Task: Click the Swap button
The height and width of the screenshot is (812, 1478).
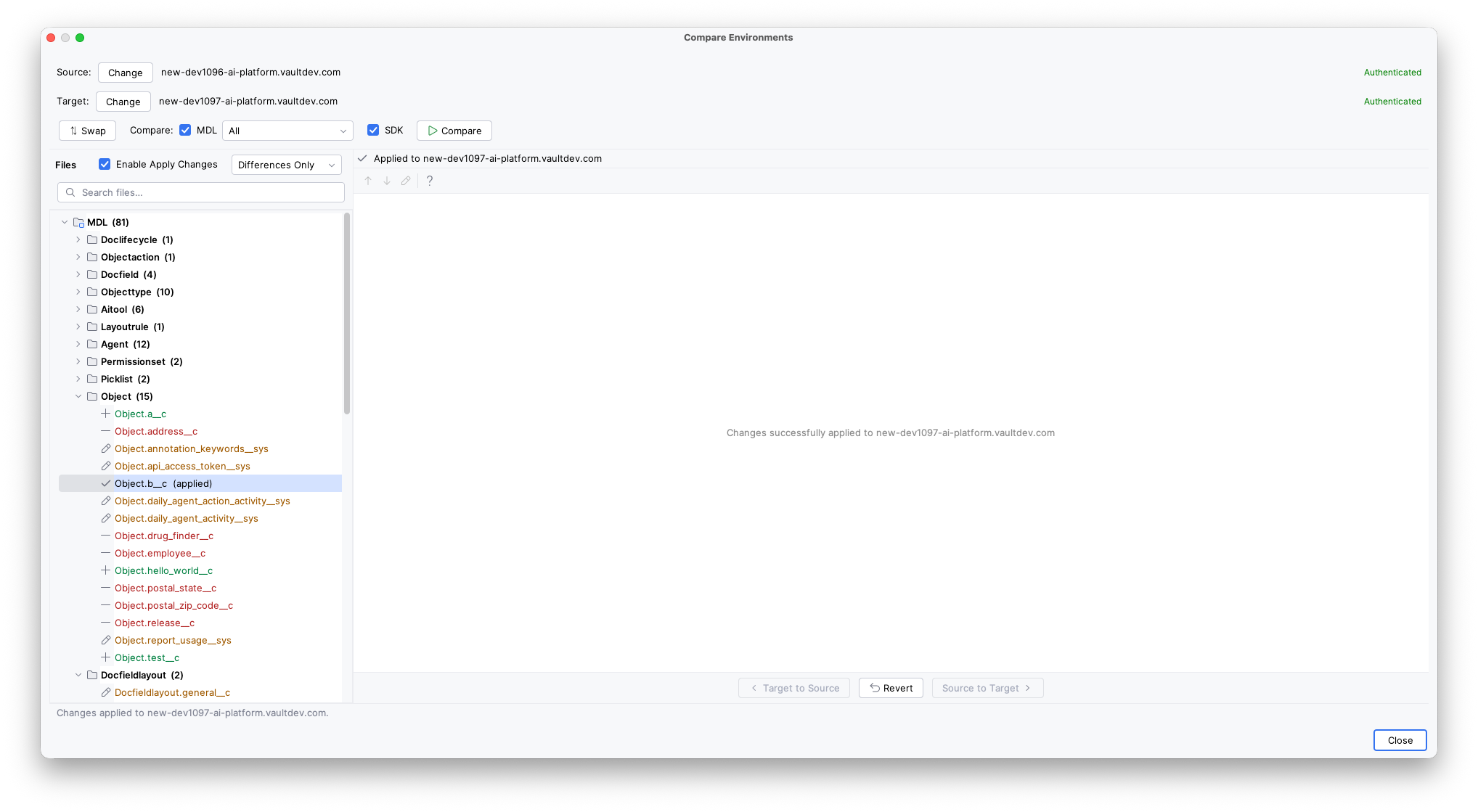Action: pos(88,131)
